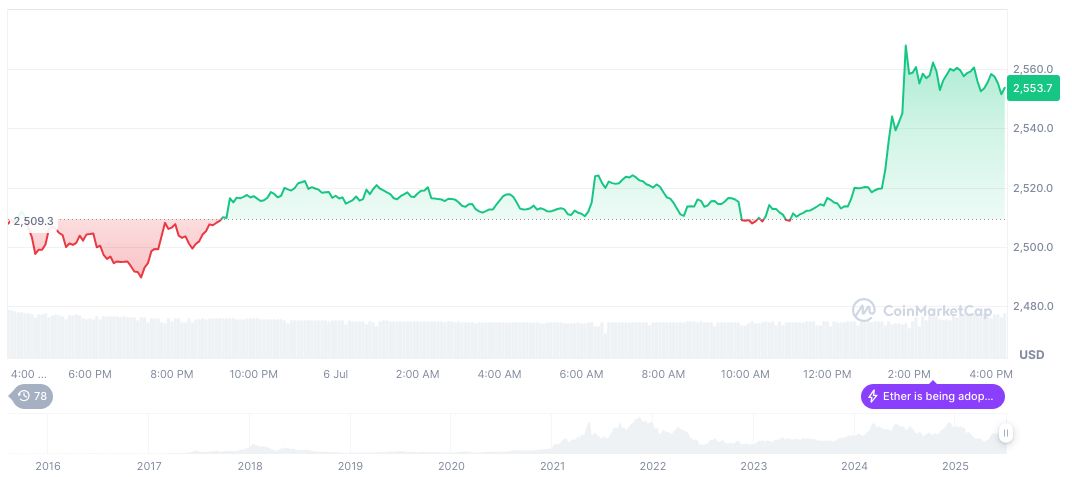
Task: Jump to 2024 on the year navigator
Action: (854, 466)
